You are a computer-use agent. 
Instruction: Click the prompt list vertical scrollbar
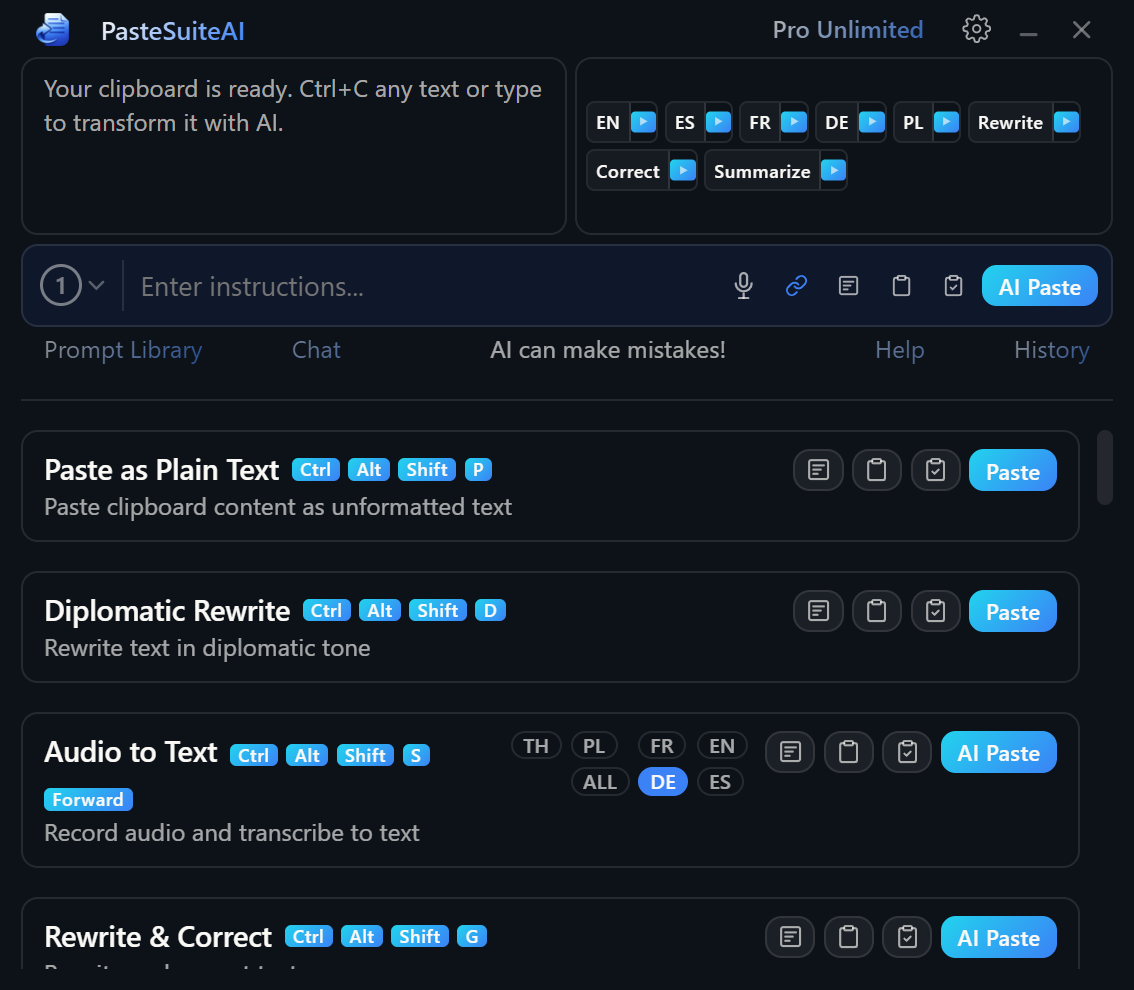[1104, 467]
